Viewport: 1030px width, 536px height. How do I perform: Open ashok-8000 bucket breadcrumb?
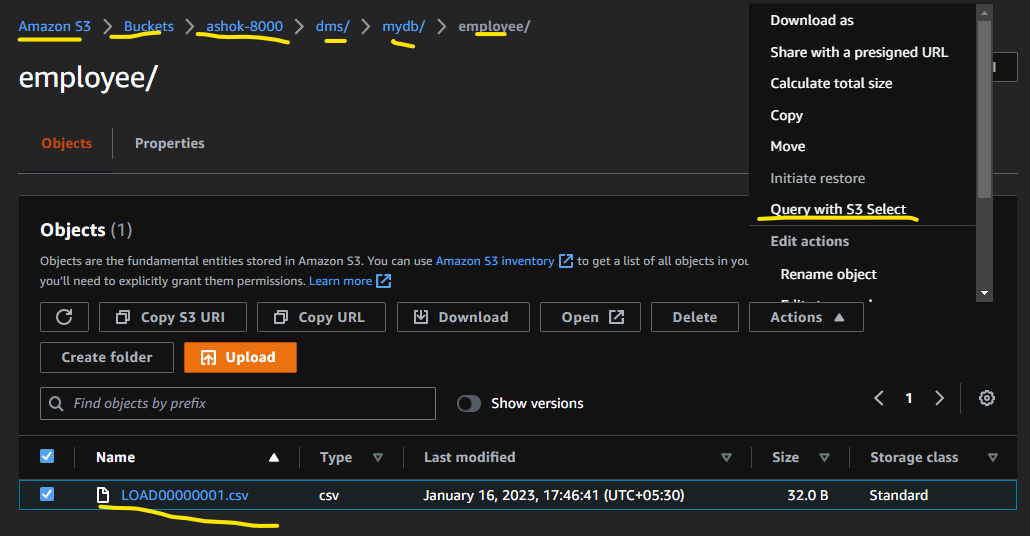[x=244, y=26]
